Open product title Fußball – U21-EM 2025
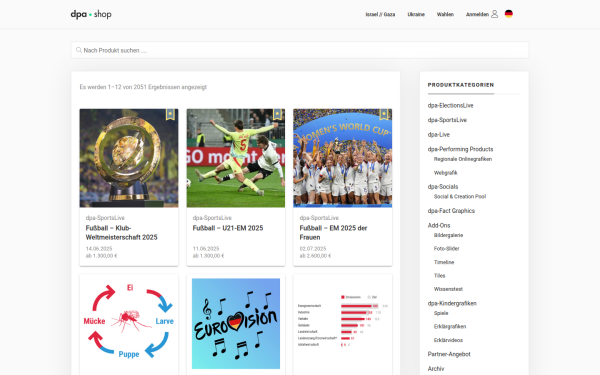This screenshot has width=600, height=375. (228, 228)
